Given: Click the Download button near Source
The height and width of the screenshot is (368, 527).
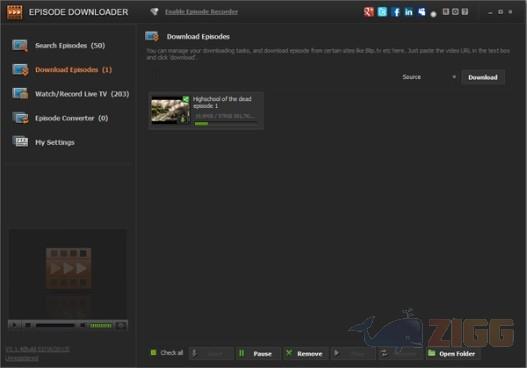Looking at the screenshot, I should click(483, 77).
